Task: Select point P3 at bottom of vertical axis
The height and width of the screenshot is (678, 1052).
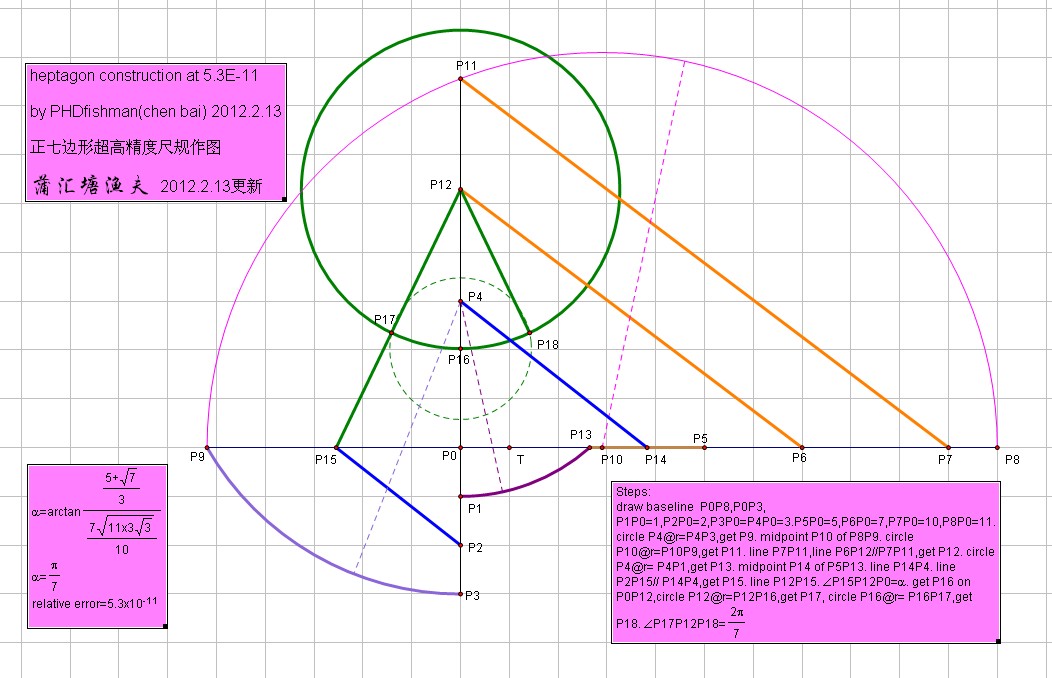Action: pyautogui.click(x=461, y=593)
